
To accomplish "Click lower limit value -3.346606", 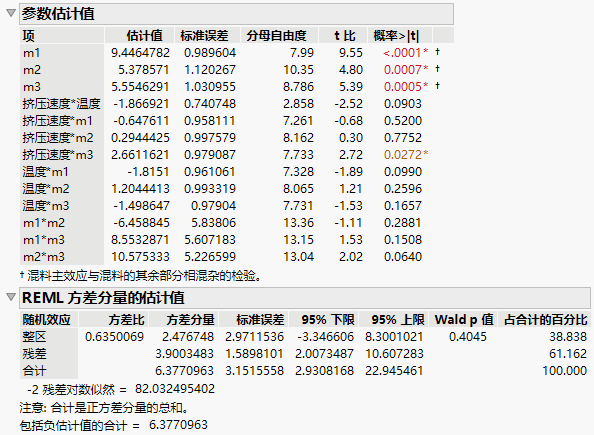I will (325, 337).
